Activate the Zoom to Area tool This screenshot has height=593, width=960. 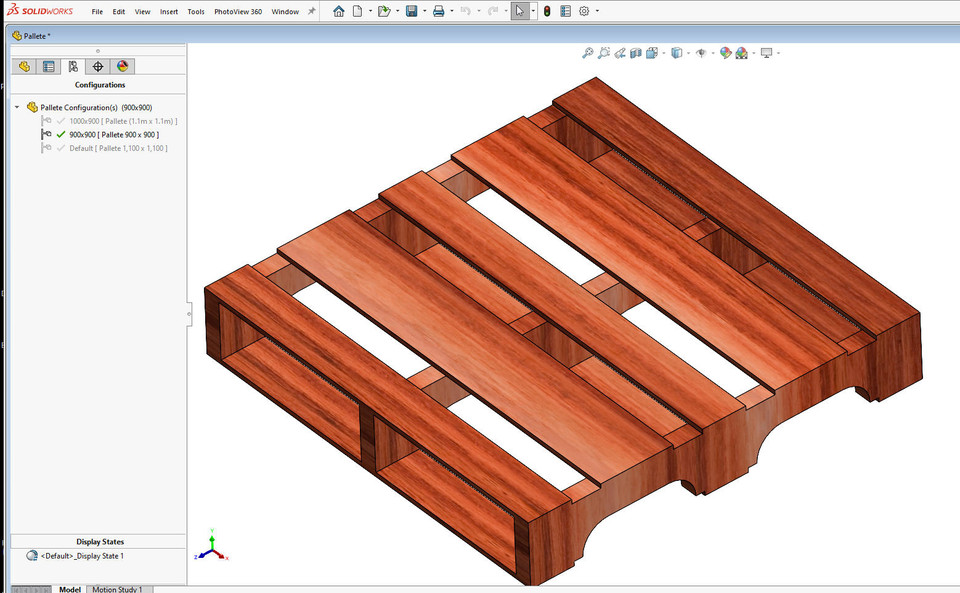click(604, 52)
